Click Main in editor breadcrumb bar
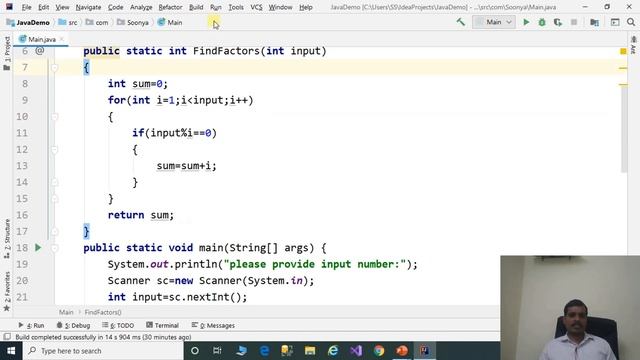 point(66,312)
